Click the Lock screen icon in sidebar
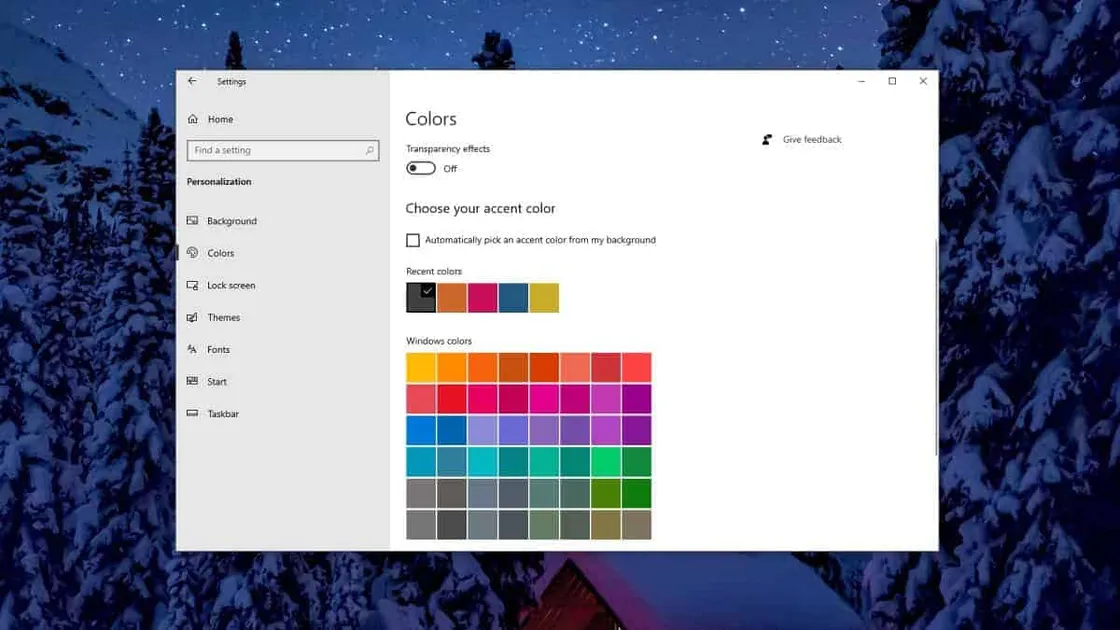The image size is (1120, 630). tap(192, 285)
